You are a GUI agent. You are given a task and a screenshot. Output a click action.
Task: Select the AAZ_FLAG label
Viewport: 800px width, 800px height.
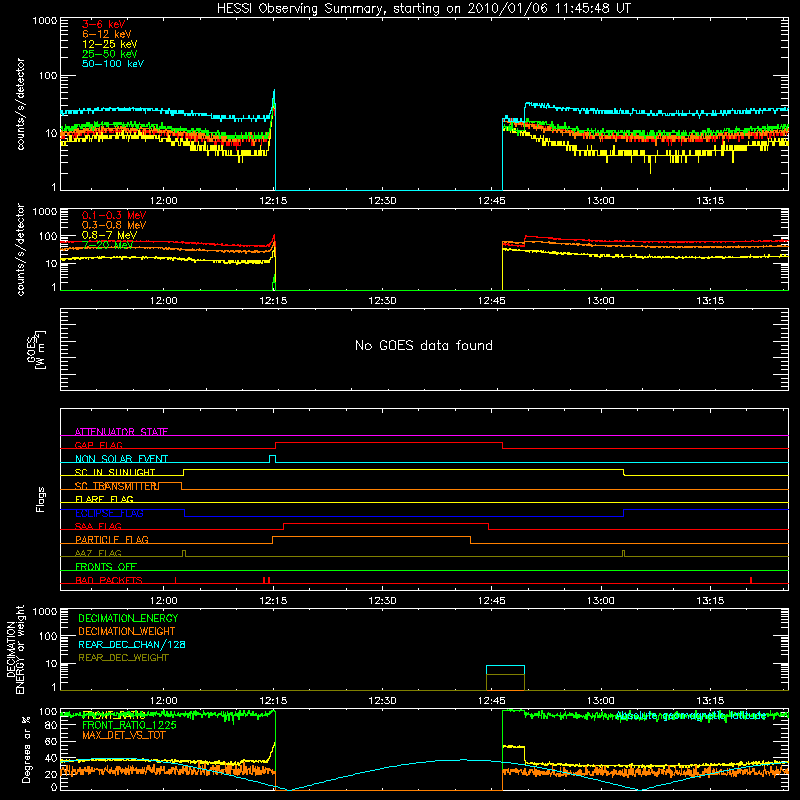click(98, 553)
